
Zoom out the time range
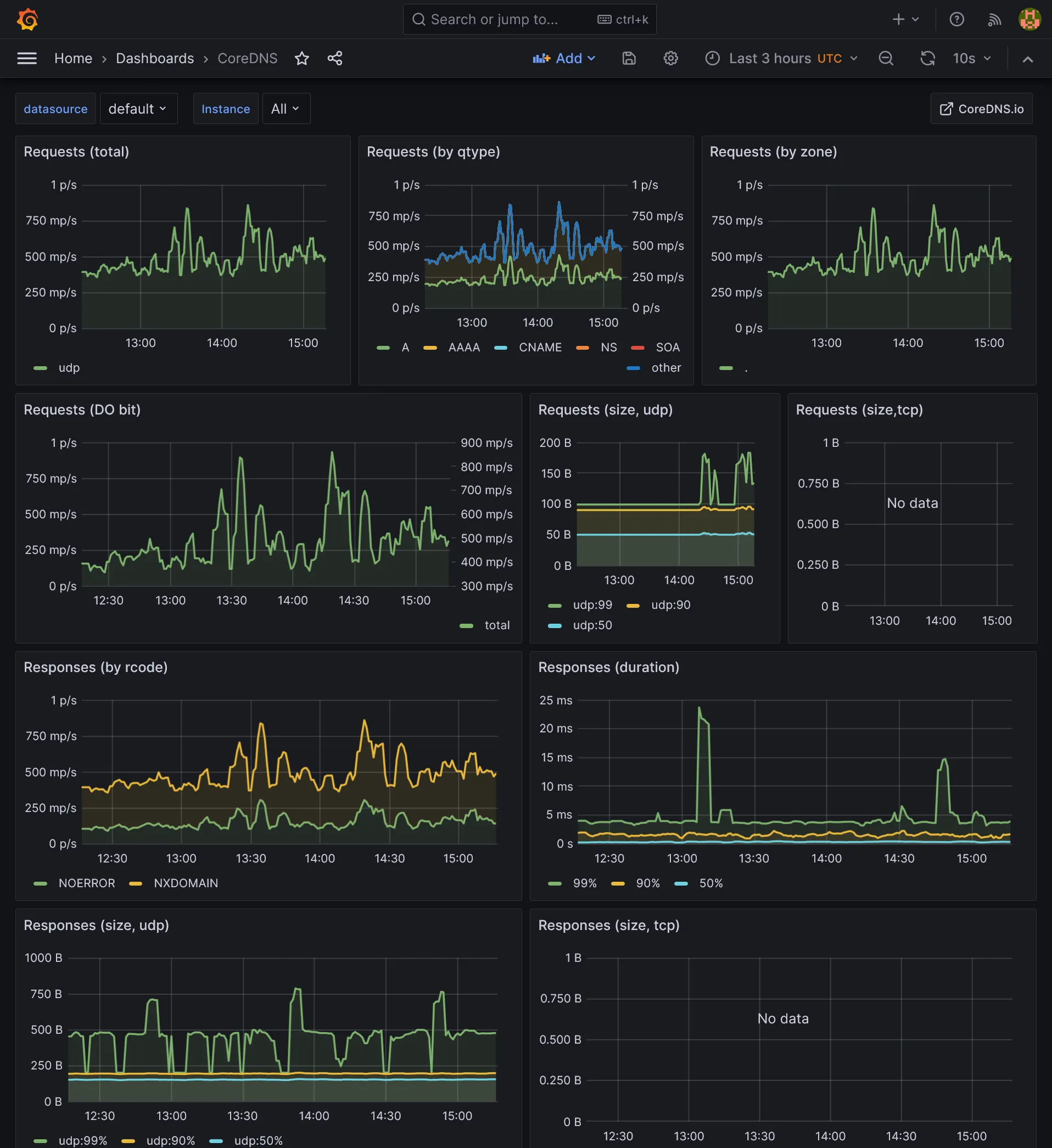click(886, 58)
